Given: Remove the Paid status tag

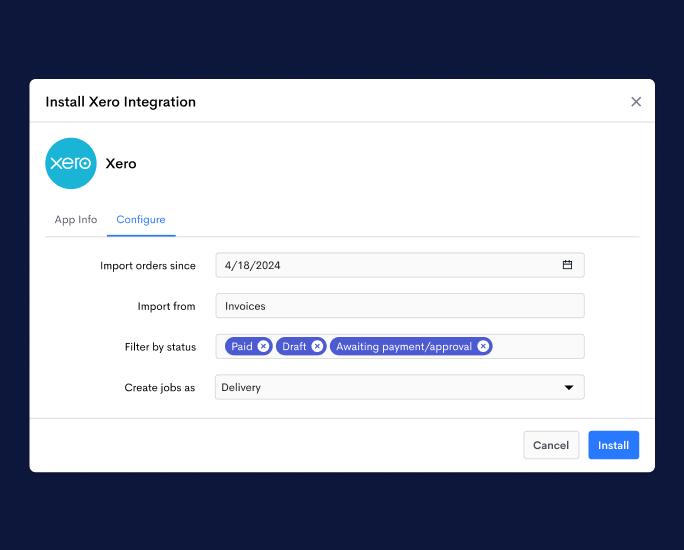Looking at the screenshot, I should point(263,346).
